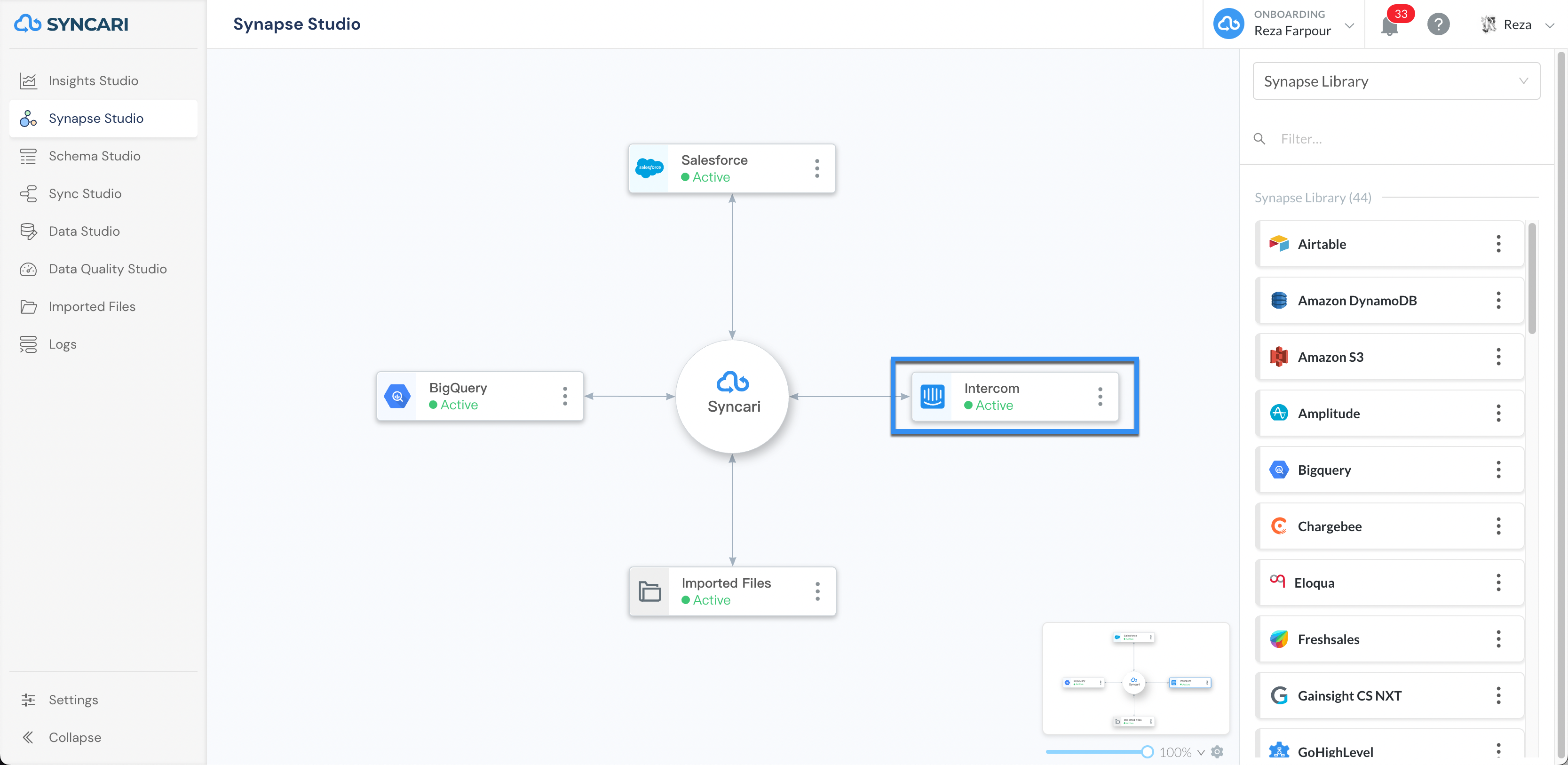The width and height of the screenshot is (1568, 765).
Task: Click the Syncari center hub node
Action: [x=732, y=396]
